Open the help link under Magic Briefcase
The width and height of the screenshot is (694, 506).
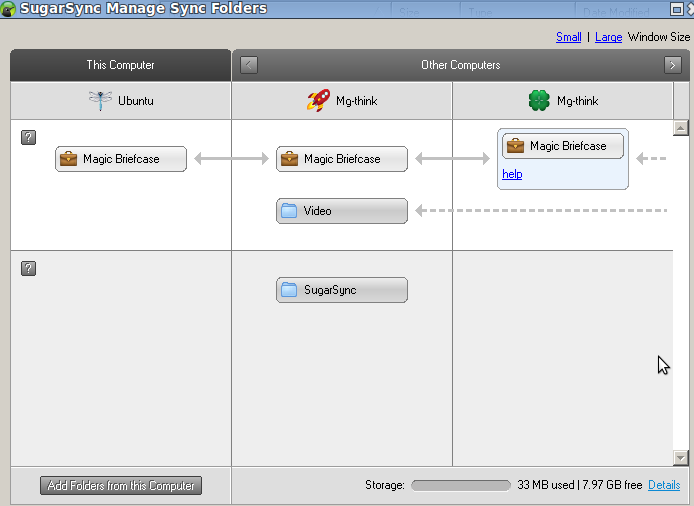(512, 174)
